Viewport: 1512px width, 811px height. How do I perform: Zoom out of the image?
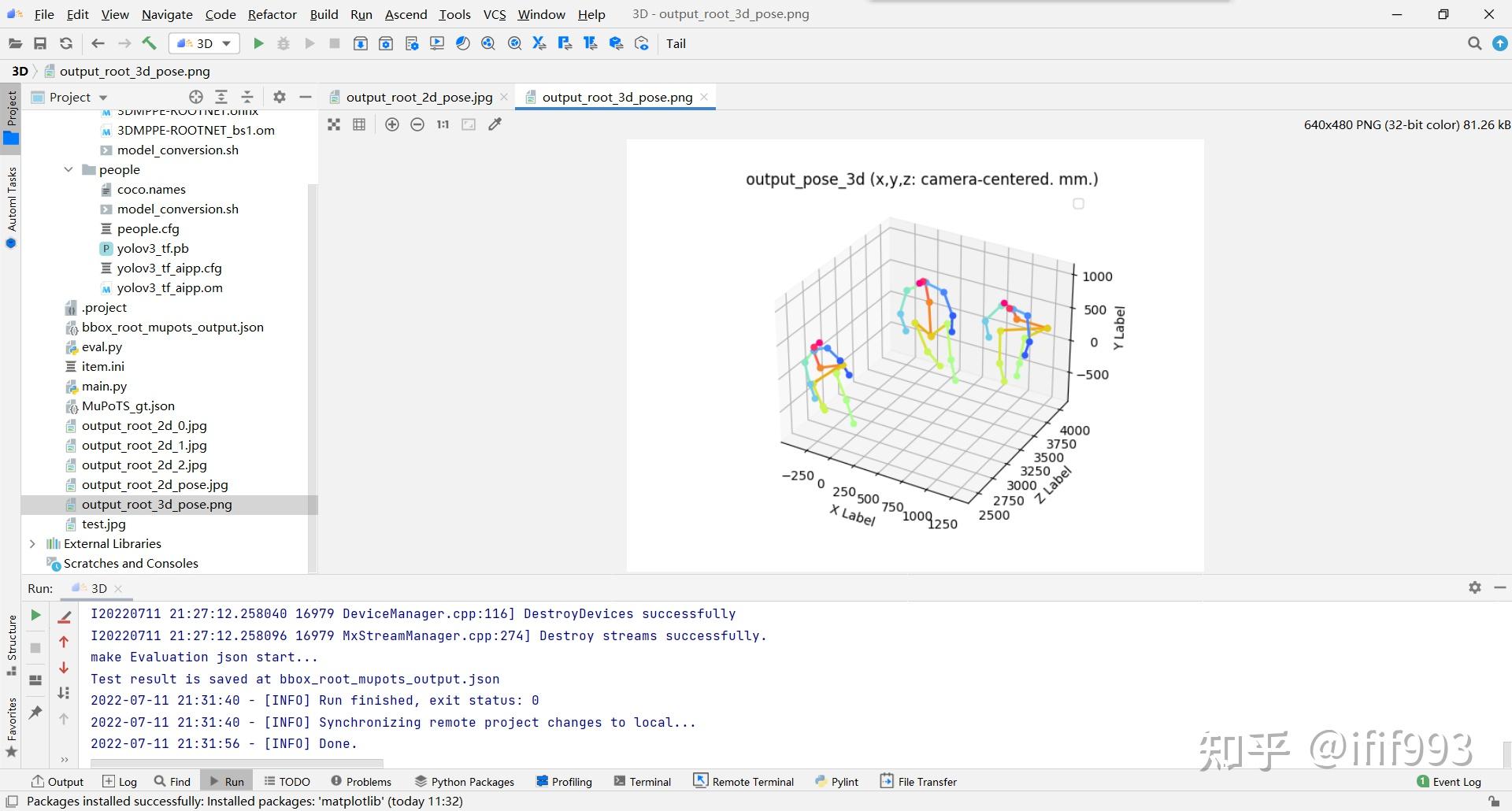(x=417, y=124)
